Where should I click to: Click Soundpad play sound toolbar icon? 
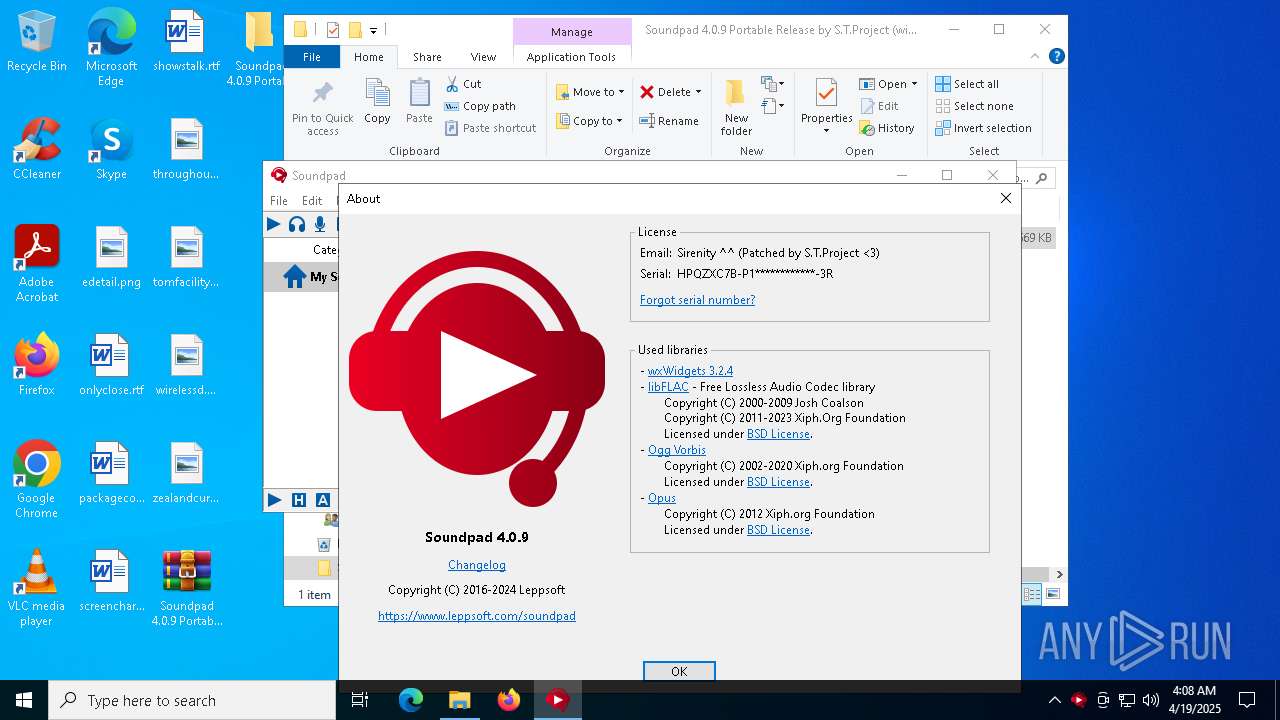273,224
